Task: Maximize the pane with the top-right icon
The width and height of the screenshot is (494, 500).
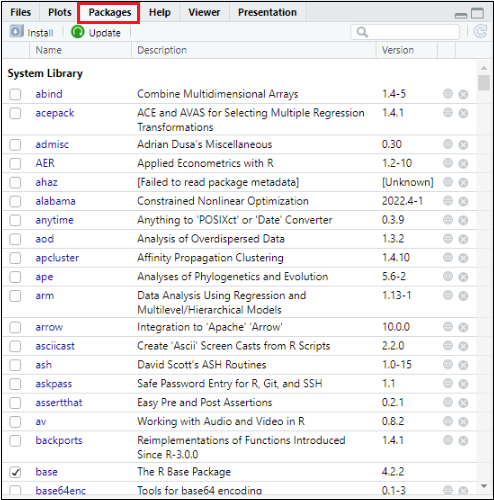Action: point(477,13)
